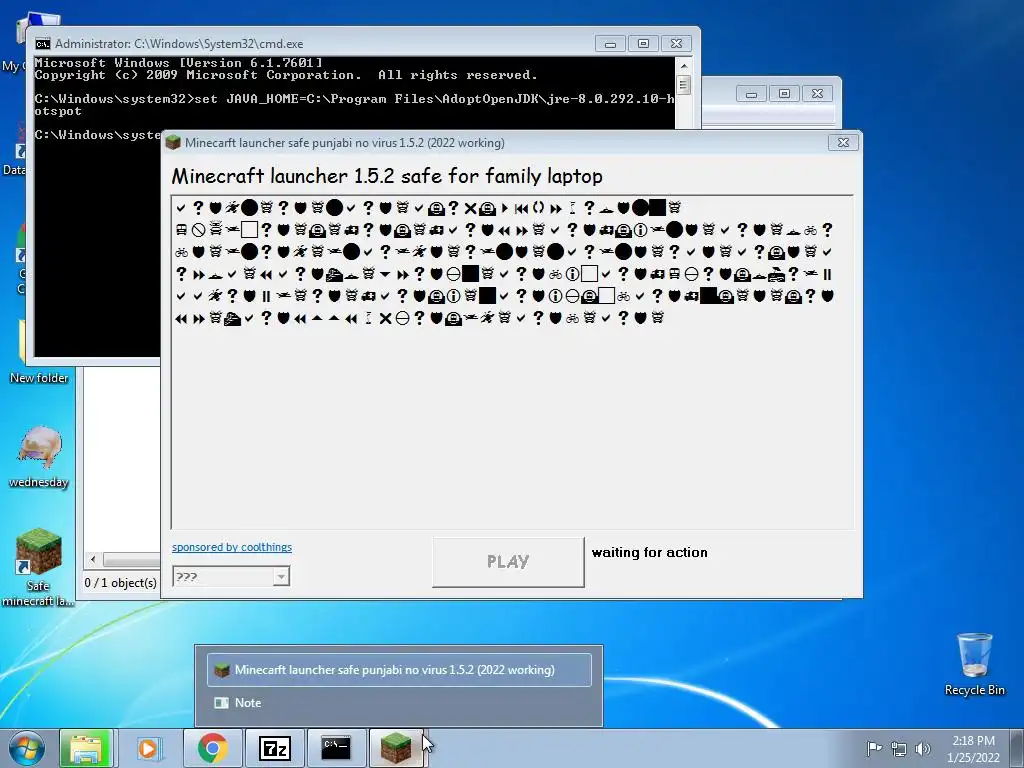1024x768 pixels.
Task: Click the Minecraft block icon in the launcher title bar
Action: click(x=173, y=142)
